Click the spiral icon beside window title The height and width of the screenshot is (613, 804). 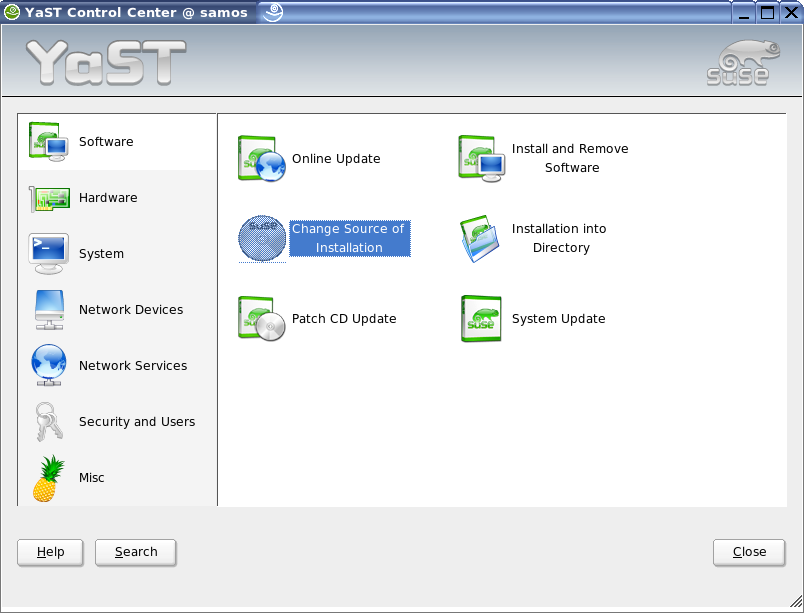tap(273, 12)
